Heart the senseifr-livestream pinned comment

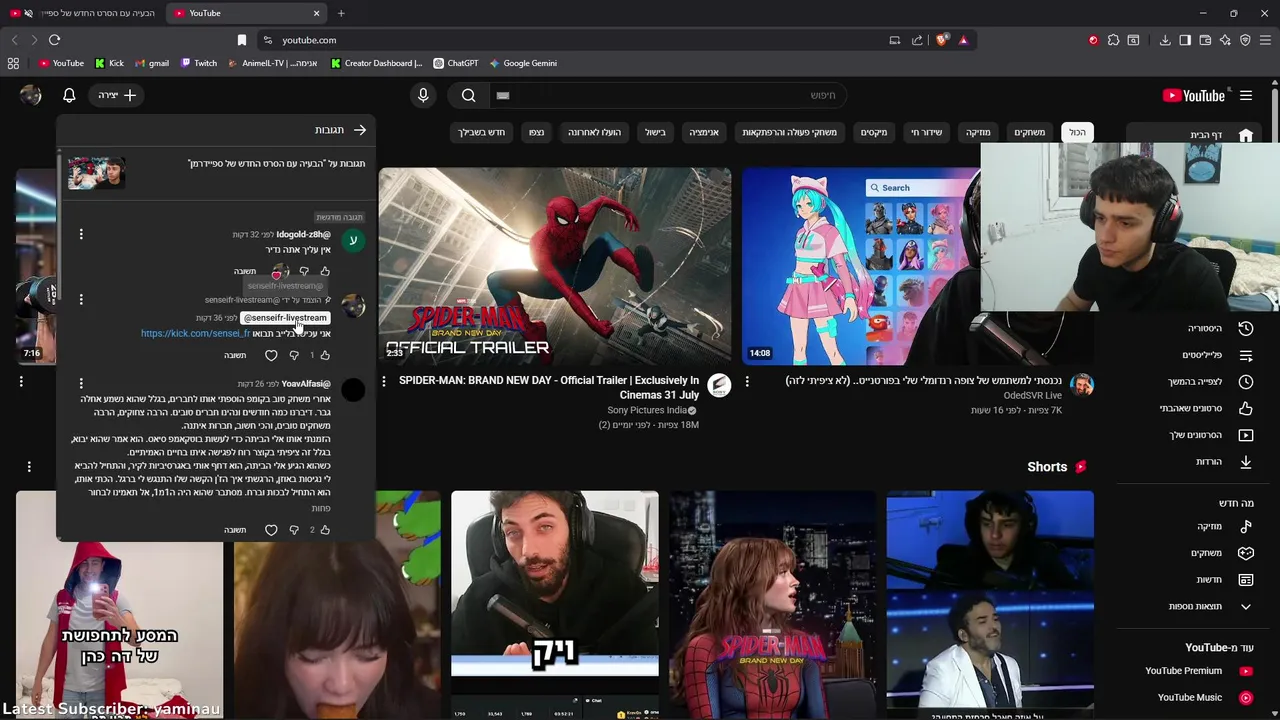pos(271,355)
